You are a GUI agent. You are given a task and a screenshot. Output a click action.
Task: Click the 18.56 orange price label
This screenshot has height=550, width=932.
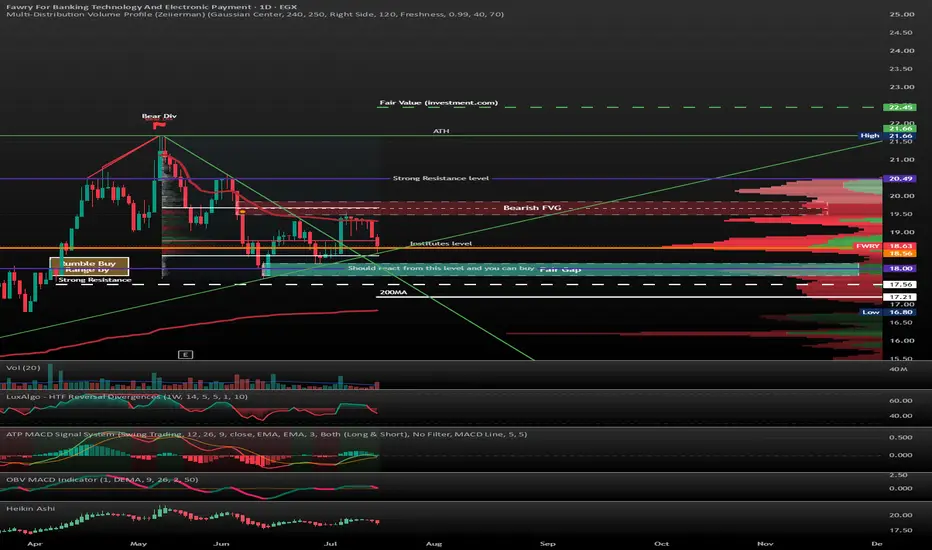900,254
